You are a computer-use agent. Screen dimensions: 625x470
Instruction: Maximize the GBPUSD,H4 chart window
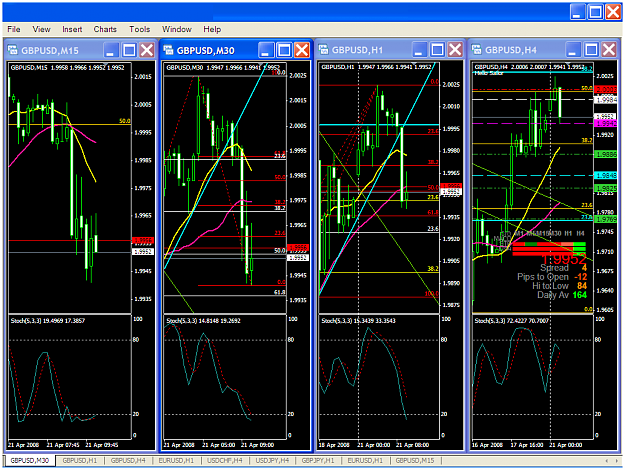[x=591, y=50]
